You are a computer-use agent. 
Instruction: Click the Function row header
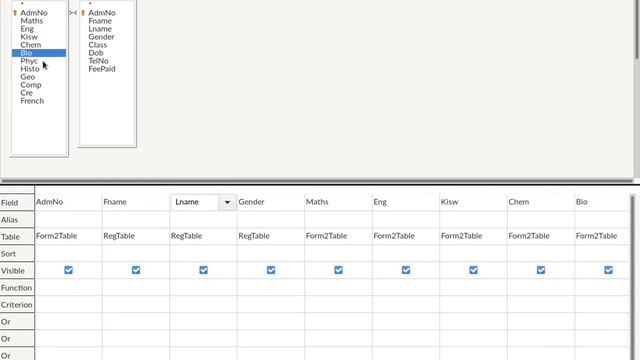[17, 288]
